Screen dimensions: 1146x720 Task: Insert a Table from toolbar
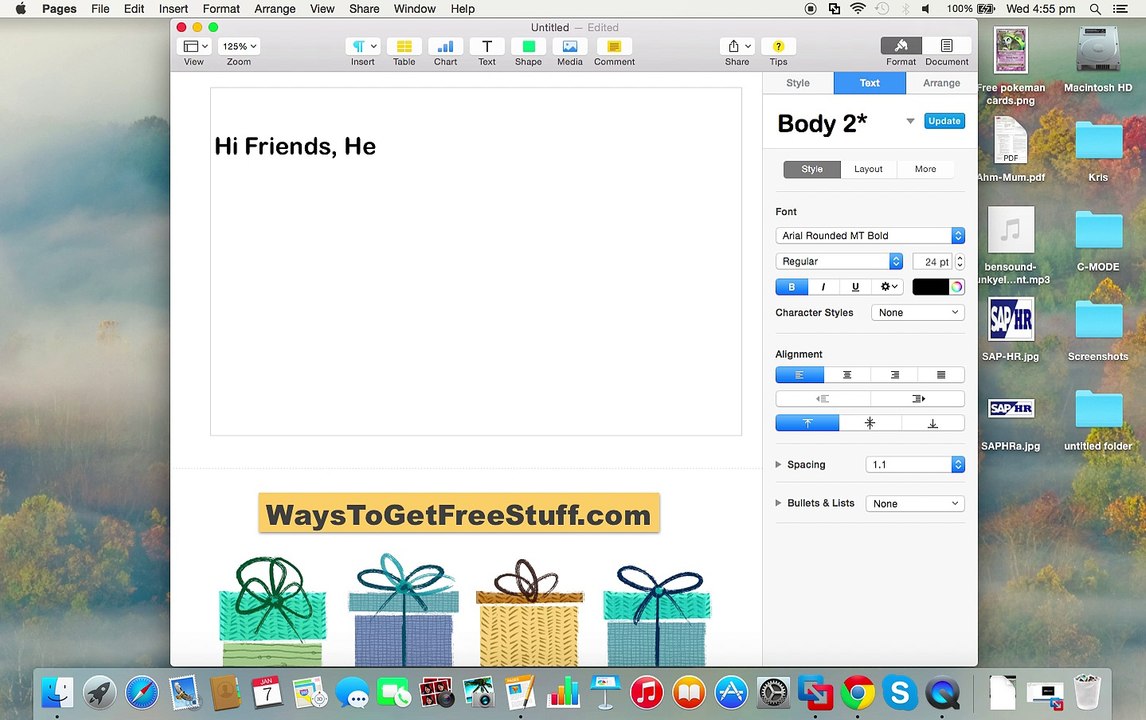pos(404,46)
